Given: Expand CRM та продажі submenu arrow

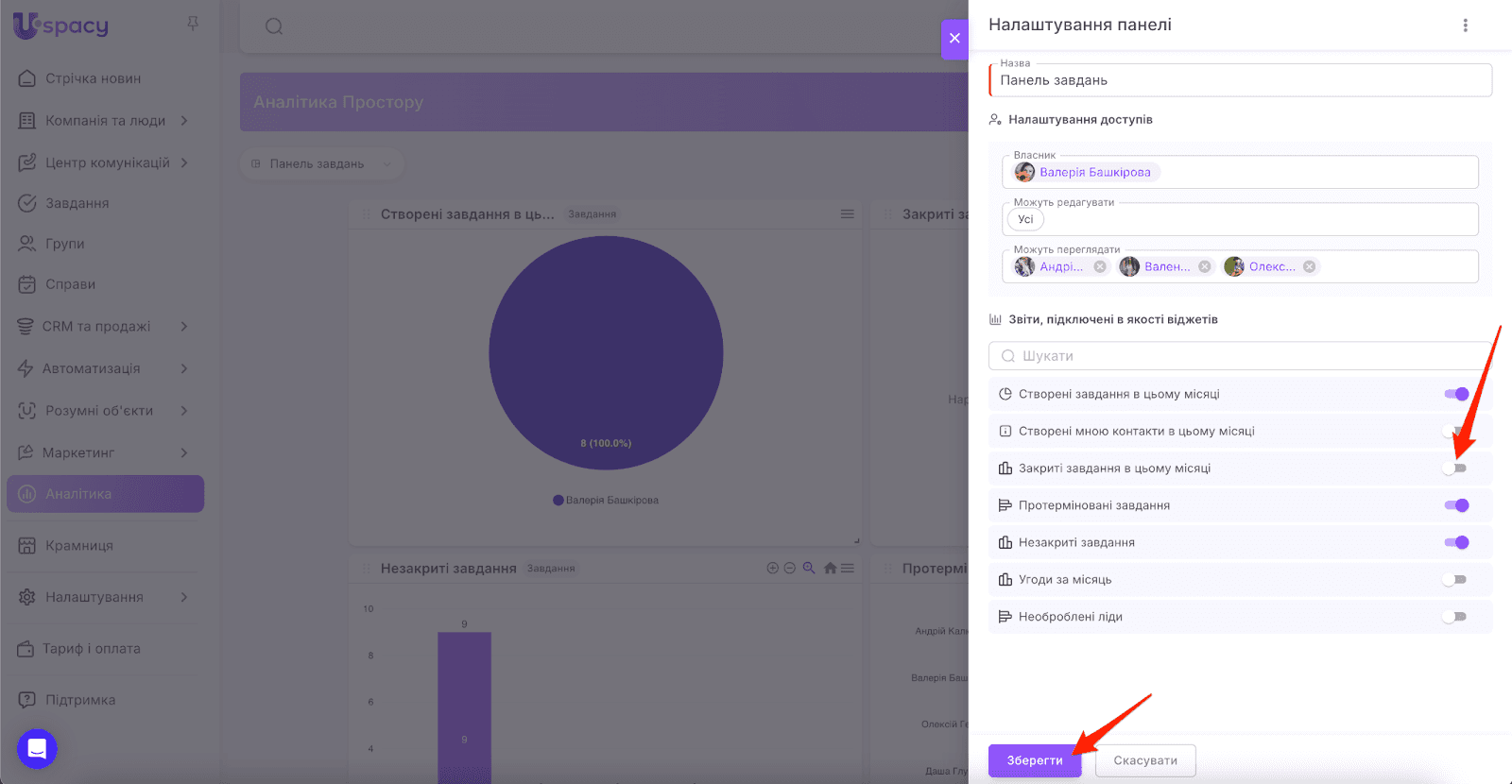Looking at the screenshot, I should tap(184, 326).
